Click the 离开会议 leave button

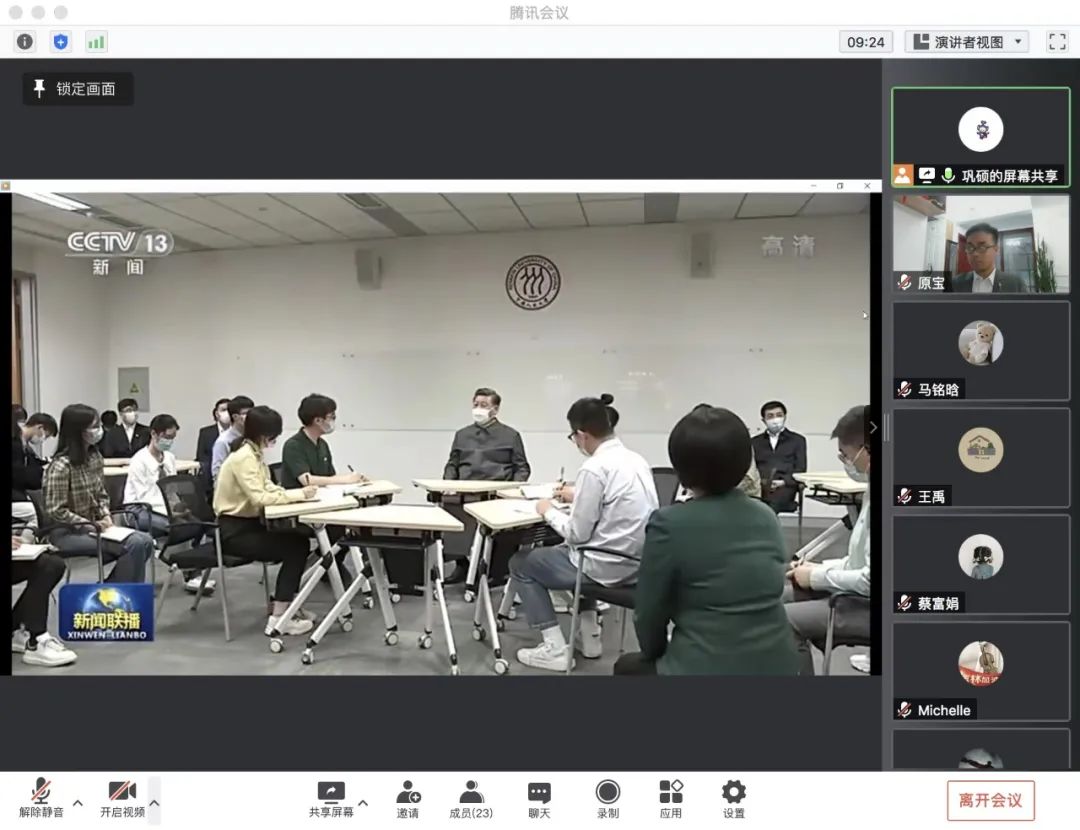coord(990,800)
